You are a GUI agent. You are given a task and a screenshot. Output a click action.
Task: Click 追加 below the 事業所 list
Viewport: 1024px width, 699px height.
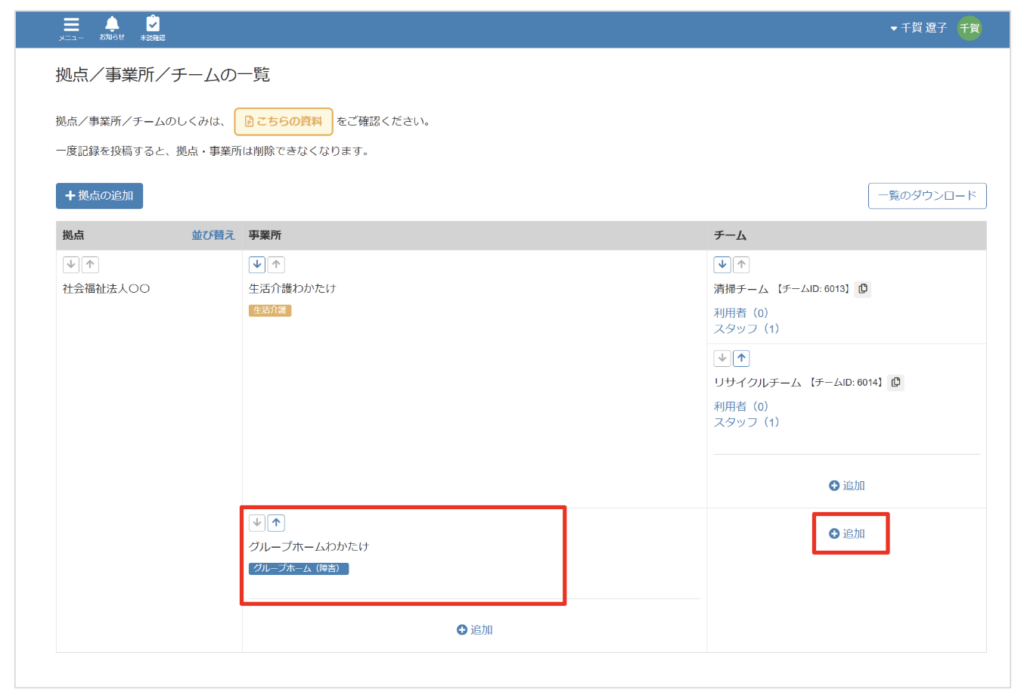point(475,630)
